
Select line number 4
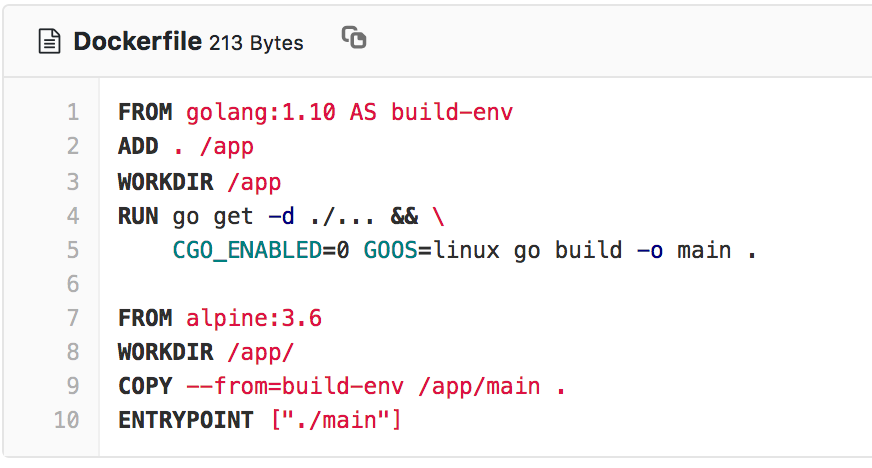point(73,216)
